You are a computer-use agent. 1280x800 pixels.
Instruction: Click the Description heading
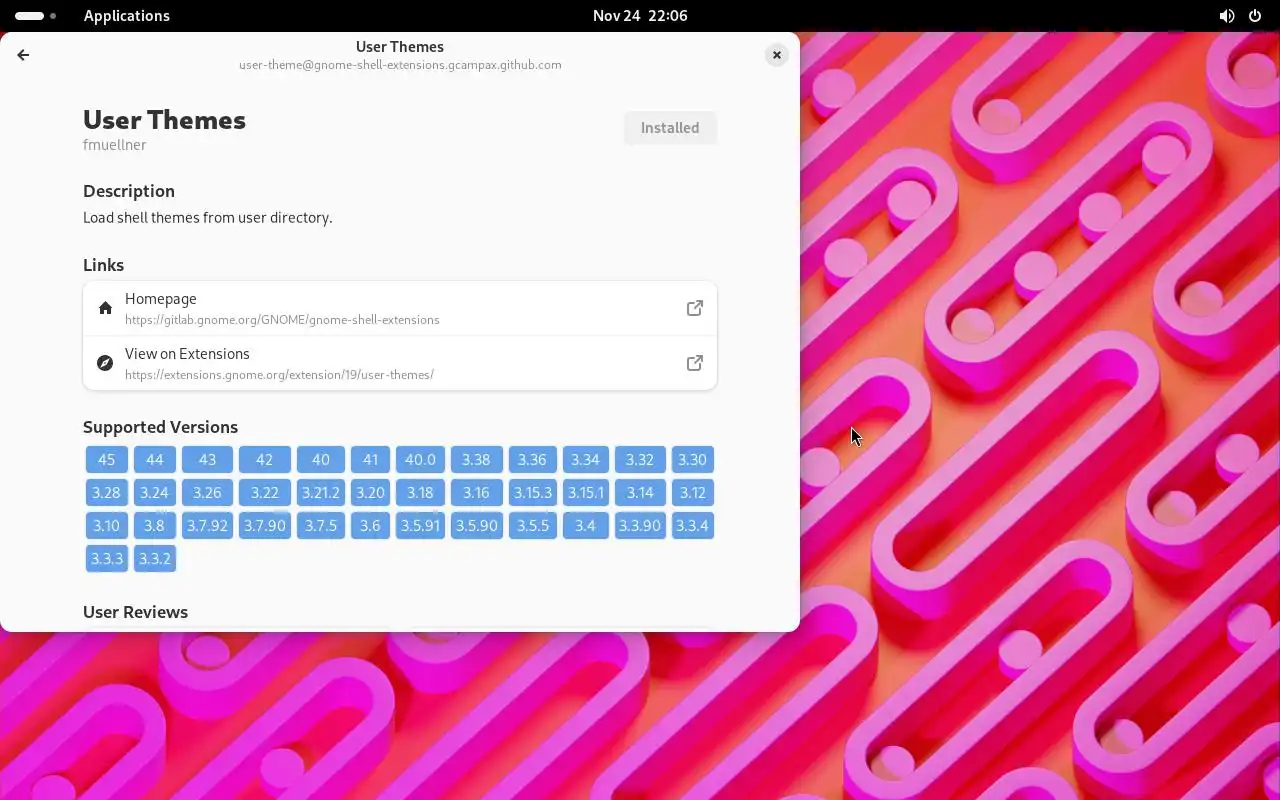129,191
